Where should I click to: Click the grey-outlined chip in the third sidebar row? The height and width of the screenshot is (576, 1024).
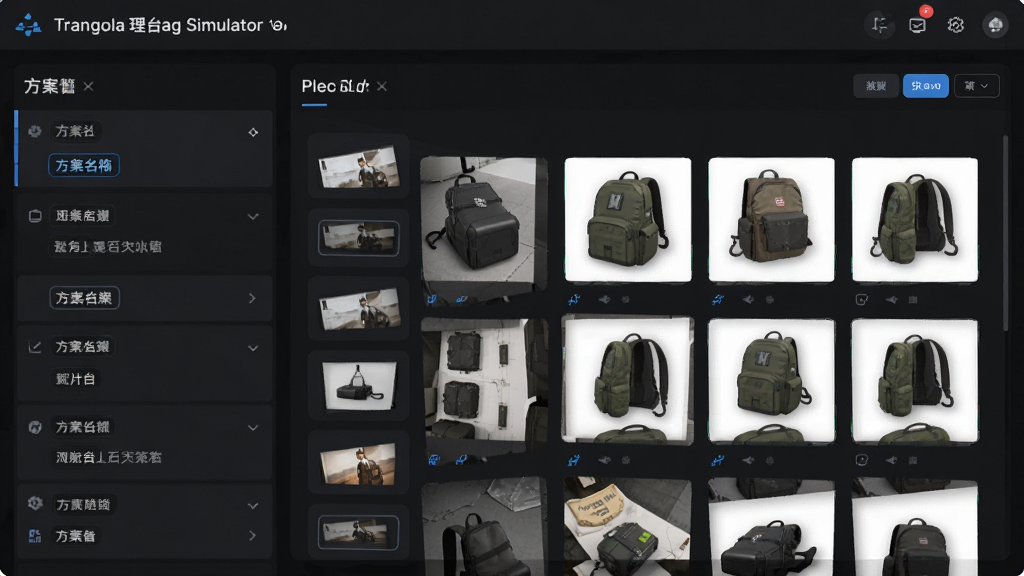[84, 298]
